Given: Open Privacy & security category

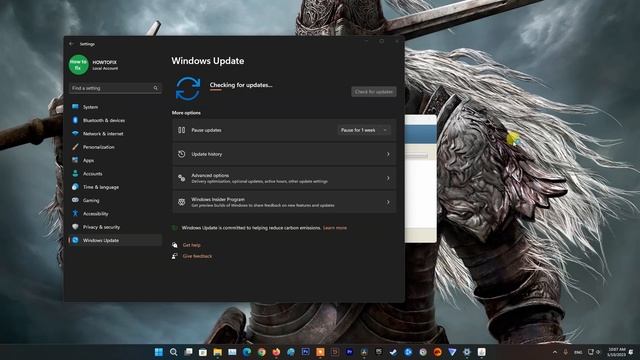Looking at the screenshot, I should (115, 227).
